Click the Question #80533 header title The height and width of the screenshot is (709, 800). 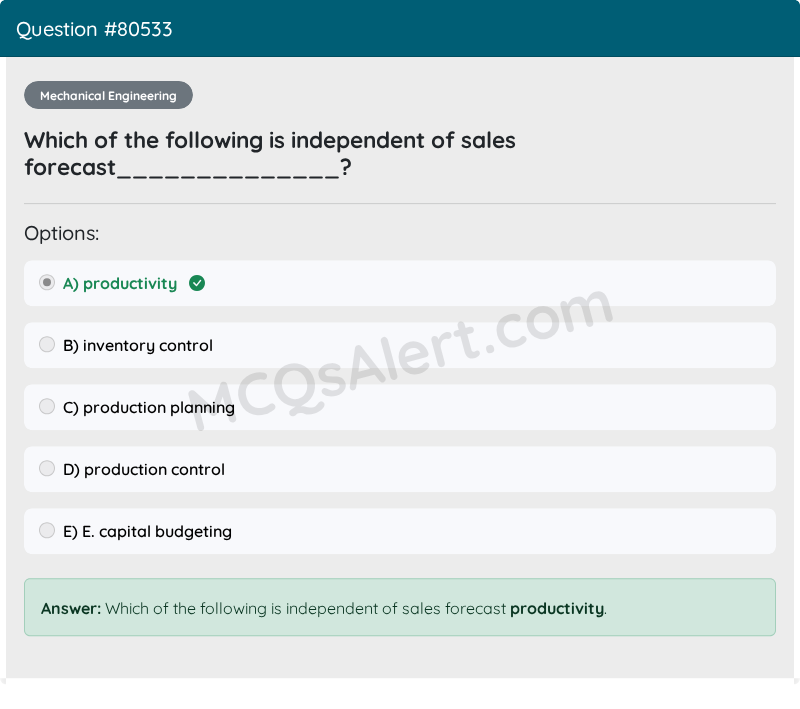[x=94, y=30]
